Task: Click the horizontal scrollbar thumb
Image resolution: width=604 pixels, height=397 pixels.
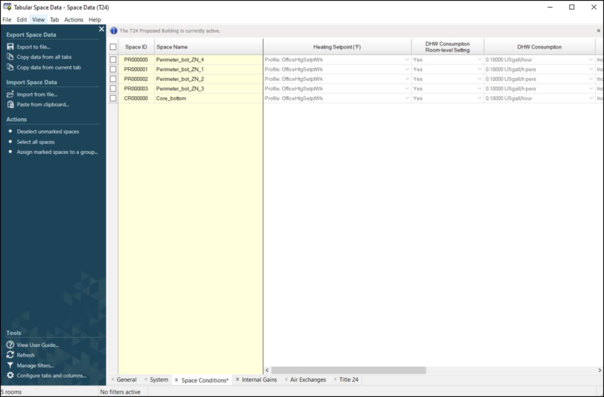Action: [349, 370]
